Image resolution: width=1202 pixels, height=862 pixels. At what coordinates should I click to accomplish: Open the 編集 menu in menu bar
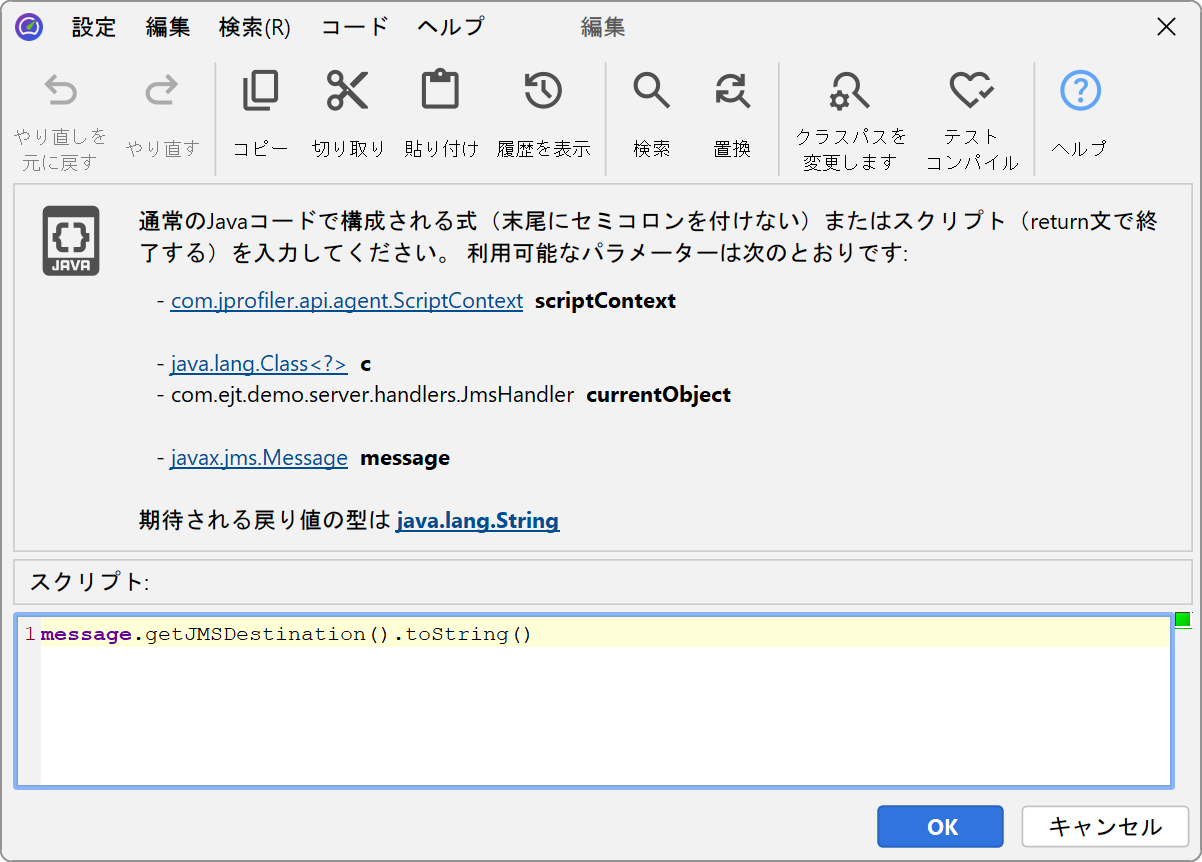click(168, 27)
